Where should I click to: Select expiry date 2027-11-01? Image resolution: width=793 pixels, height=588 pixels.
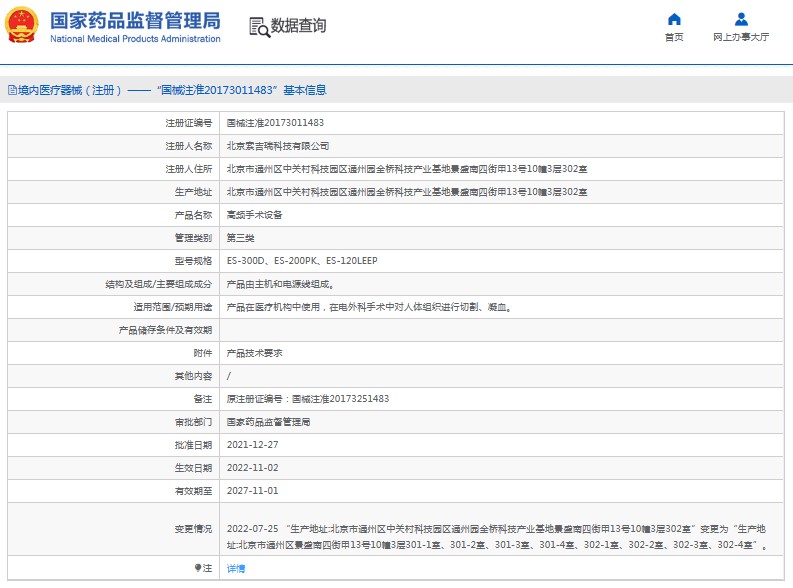[x=252, y=491]
